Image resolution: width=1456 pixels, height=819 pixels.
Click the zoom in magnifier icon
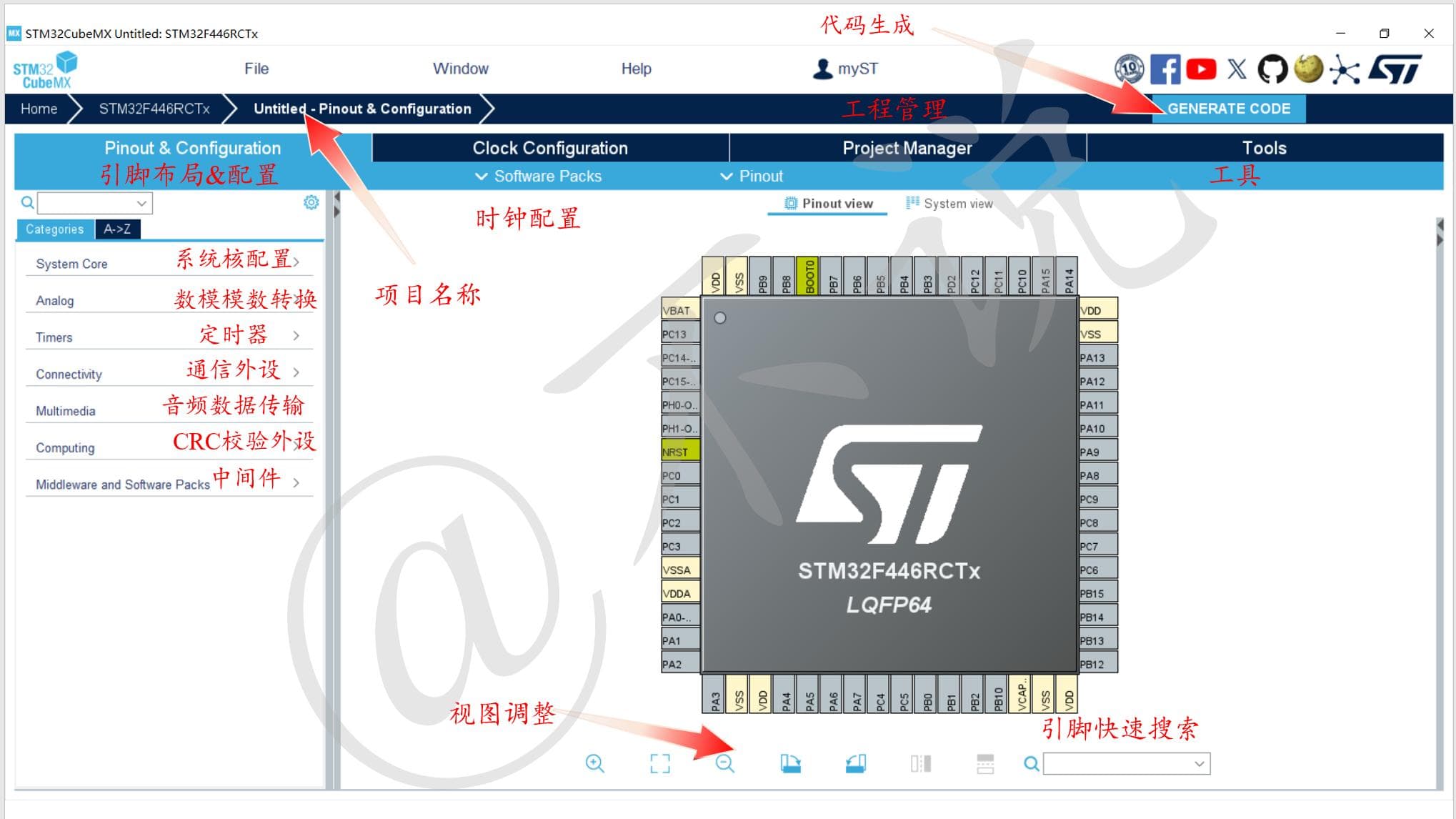pyautogui.click(x=594, y=763)
